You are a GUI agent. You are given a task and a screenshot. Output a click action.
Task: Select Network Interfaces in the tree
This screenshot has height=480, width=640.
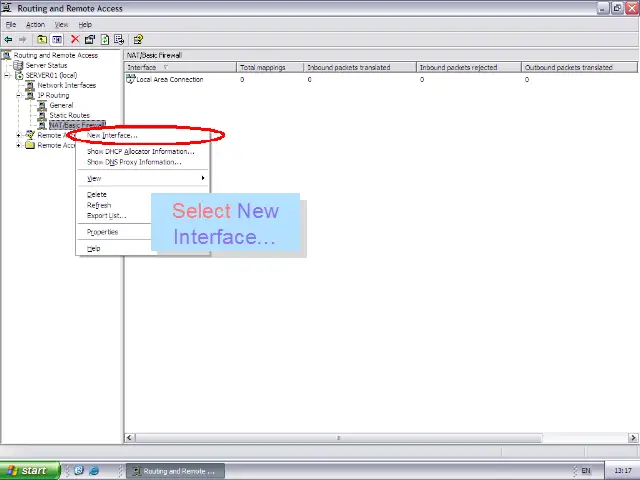tap(67, 85)
